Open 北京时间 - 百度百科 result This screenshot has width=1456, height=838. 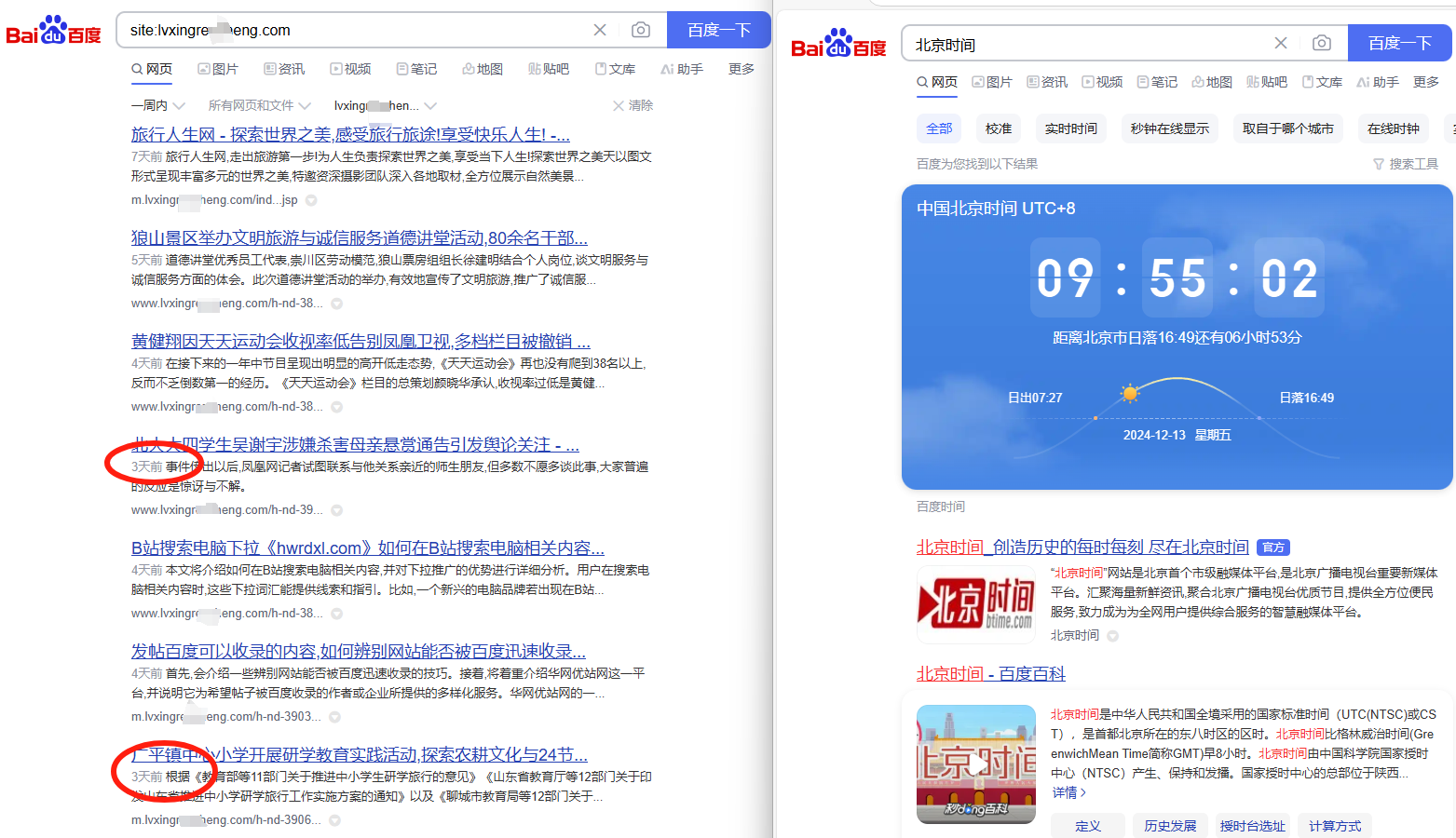pos(991,674)
